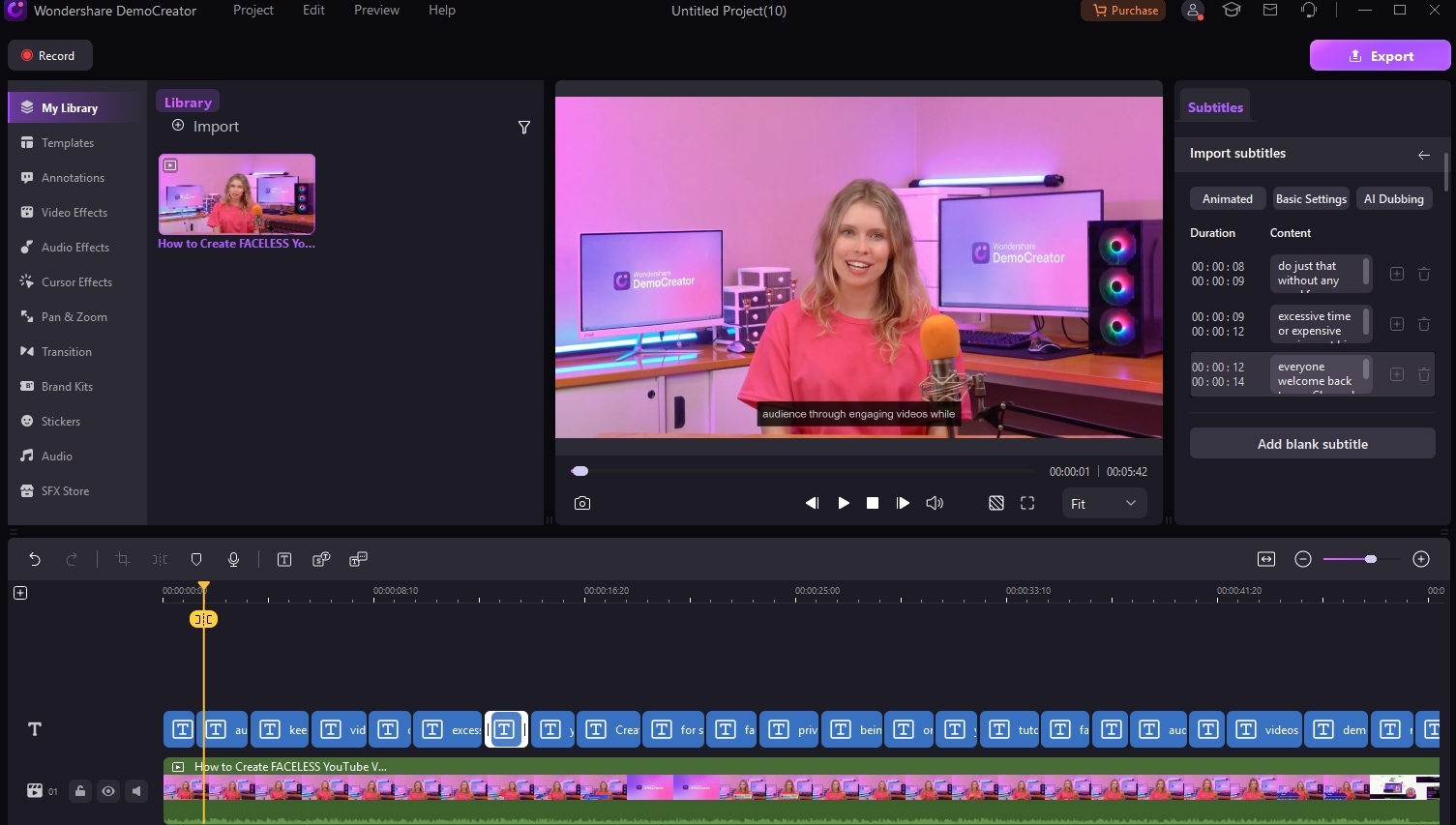Click the Record button

point(50,56)
